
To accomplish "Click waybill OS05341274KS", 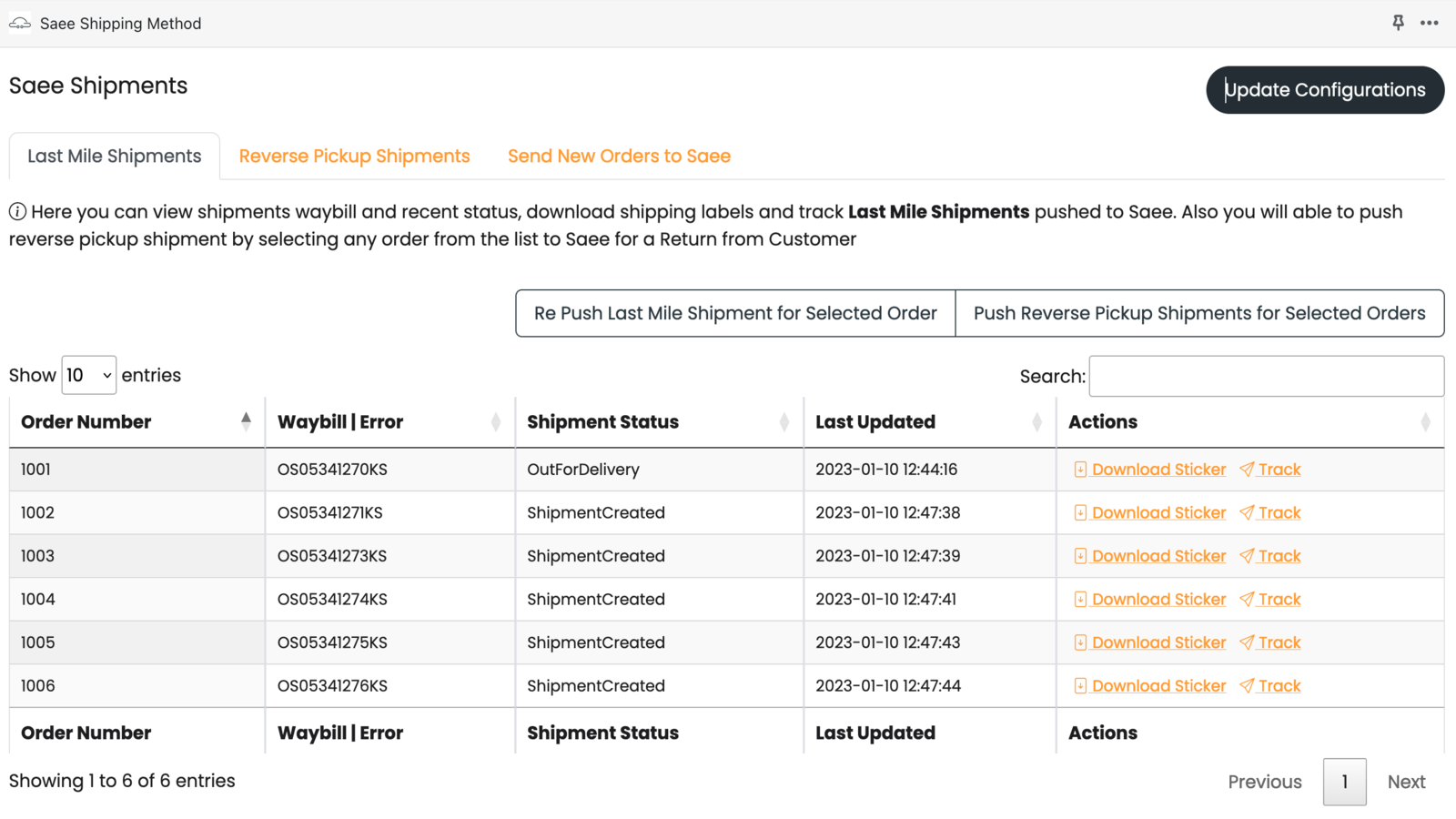I will point(332,599).
